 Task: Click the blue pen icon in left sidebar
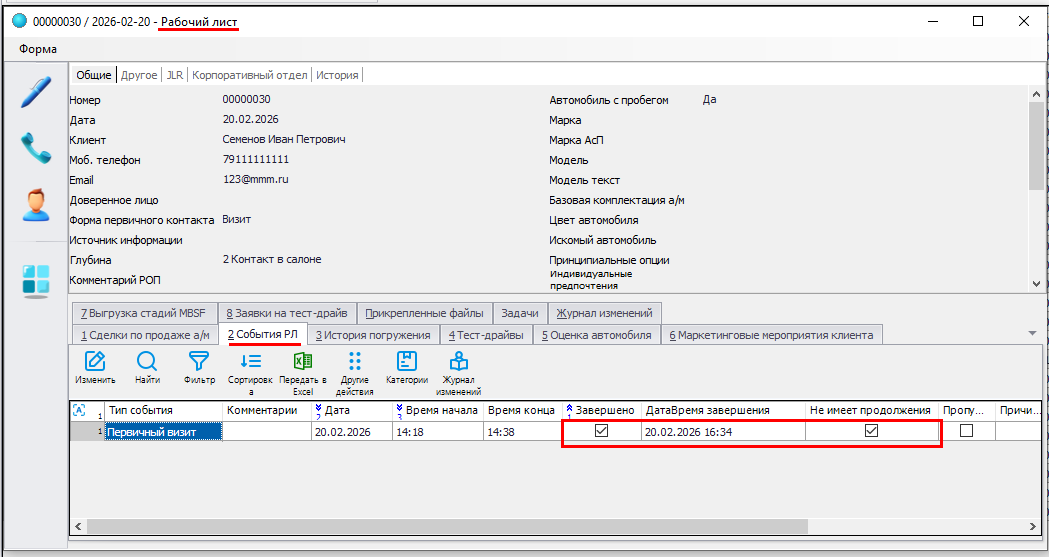tap(36, 93)
